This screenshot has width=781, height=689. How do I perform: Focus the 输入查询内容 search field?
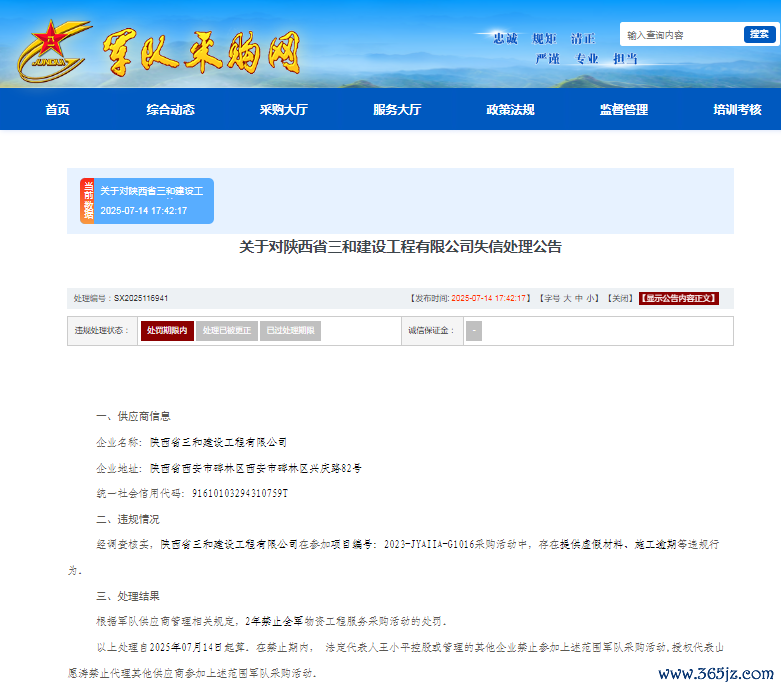click(x=682, y=34)
